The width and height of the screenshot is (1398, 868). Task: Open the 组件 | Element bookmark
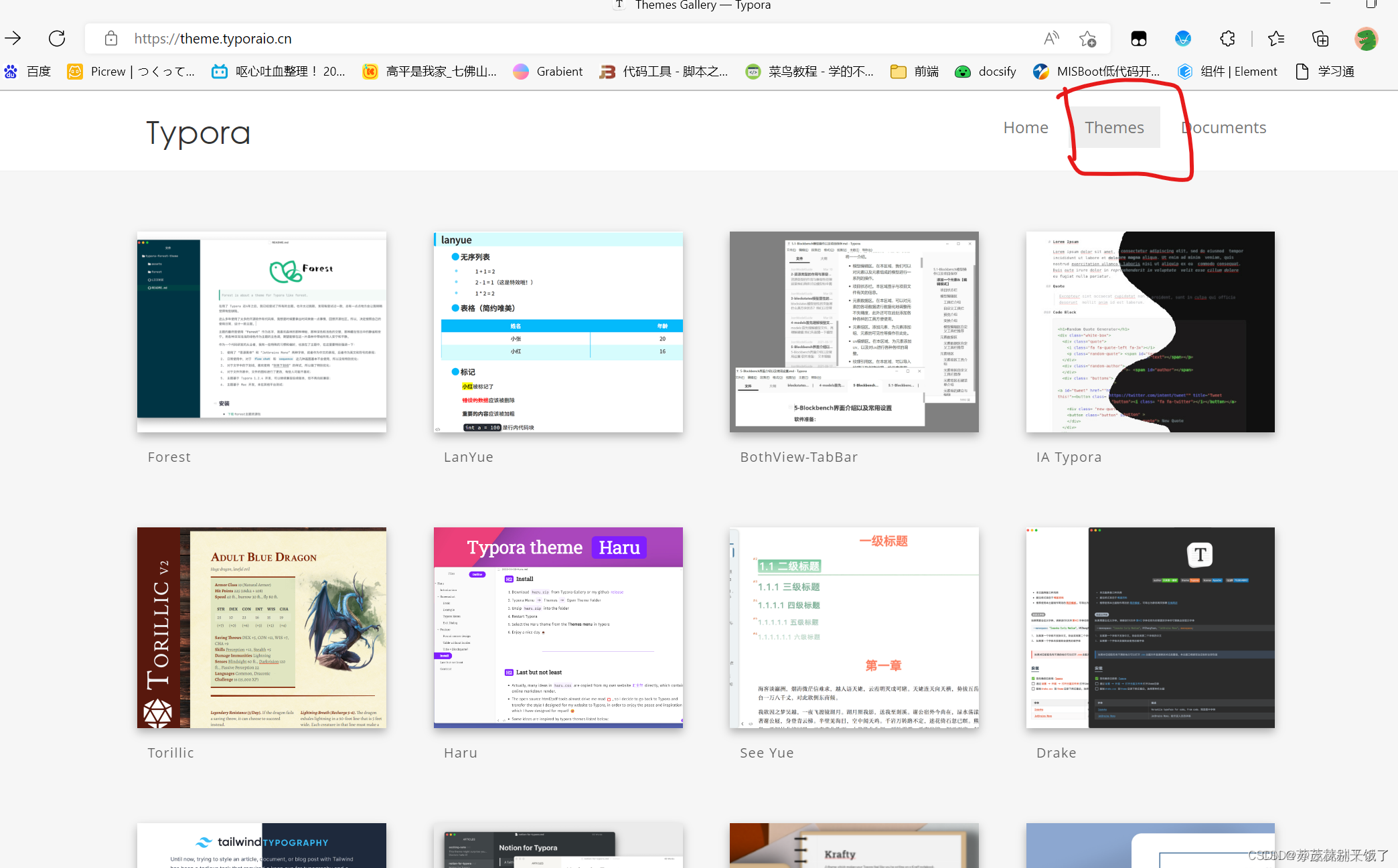[x=1227, y=71]
